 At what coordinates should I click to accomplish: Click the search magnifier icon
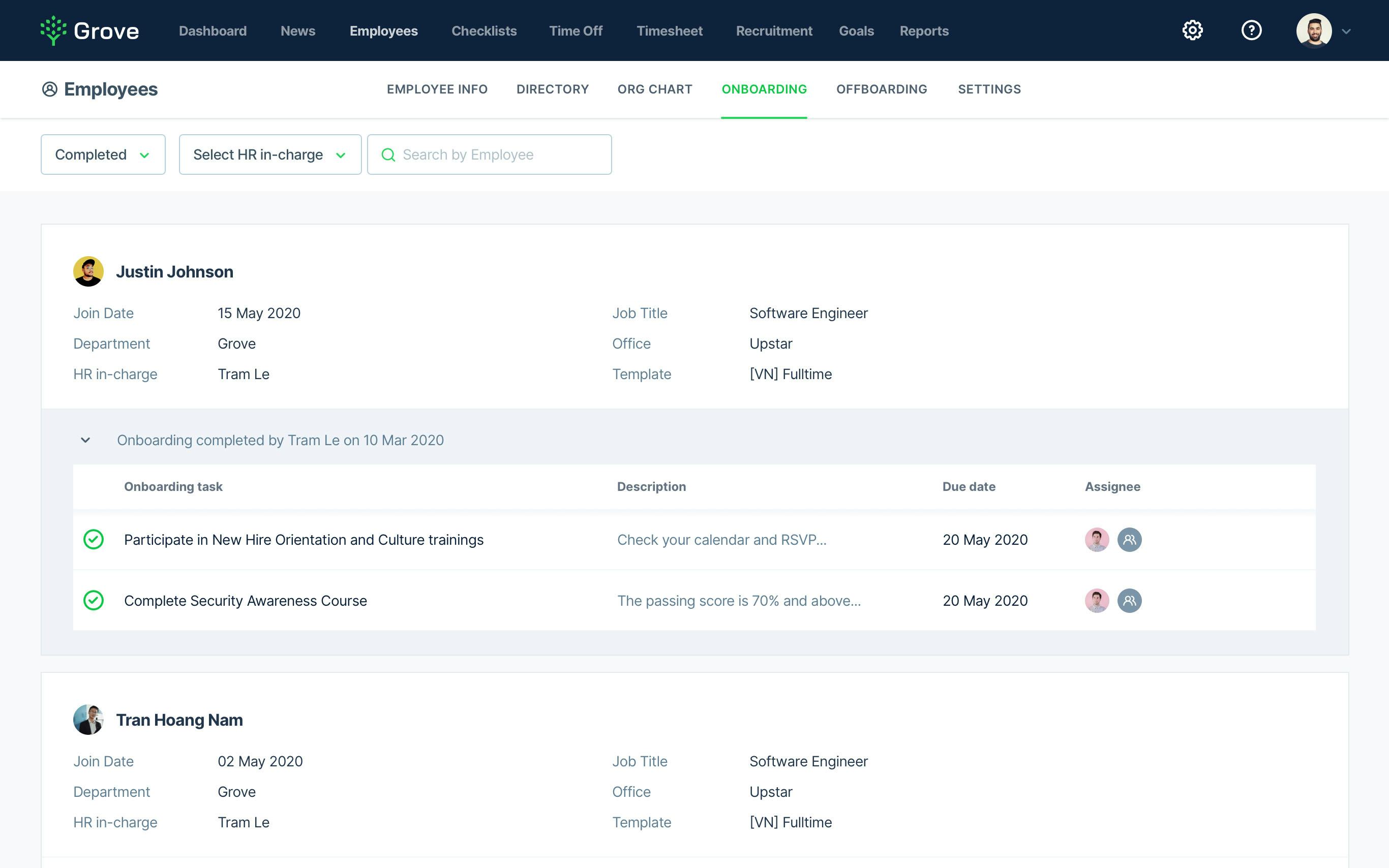[388, 155]
